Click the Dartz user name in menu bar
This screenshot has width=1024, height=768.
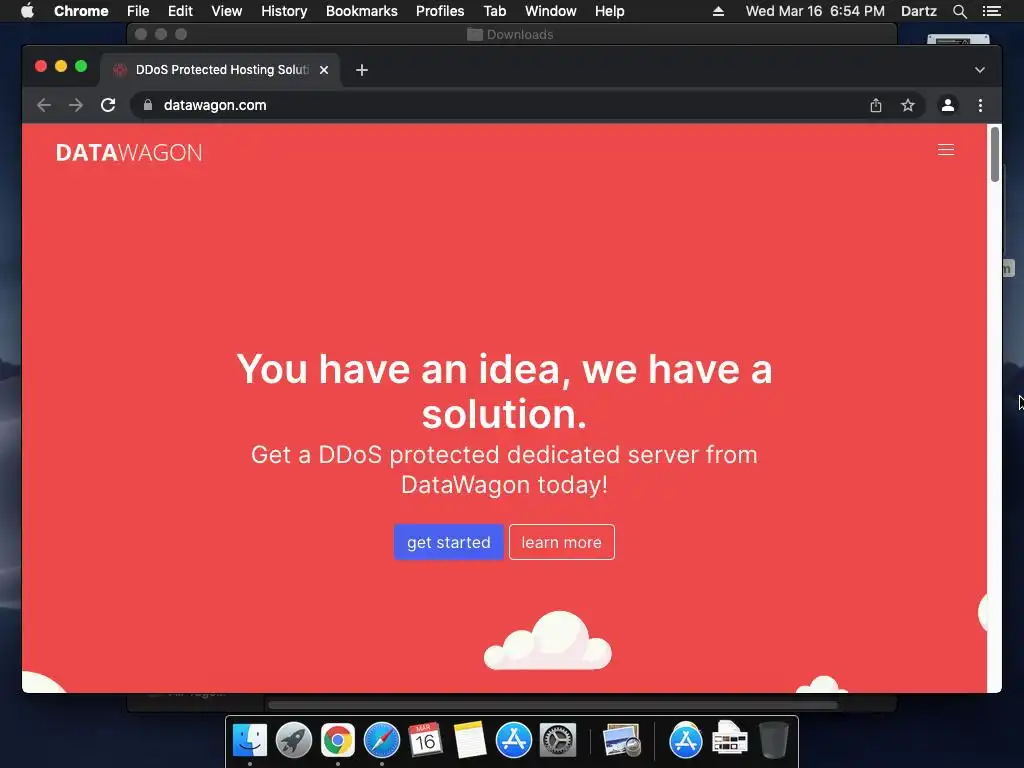[x=918, y=11]
